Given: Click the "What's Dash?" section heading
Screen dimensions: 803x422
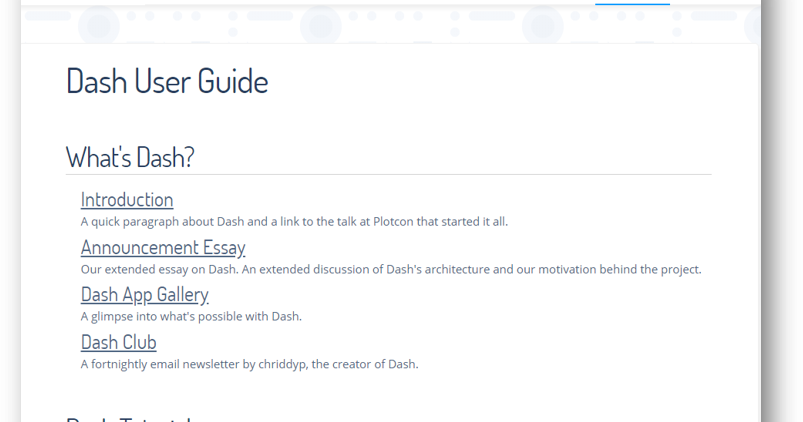Looking at the screenshot, I should (x=130, y=157).
